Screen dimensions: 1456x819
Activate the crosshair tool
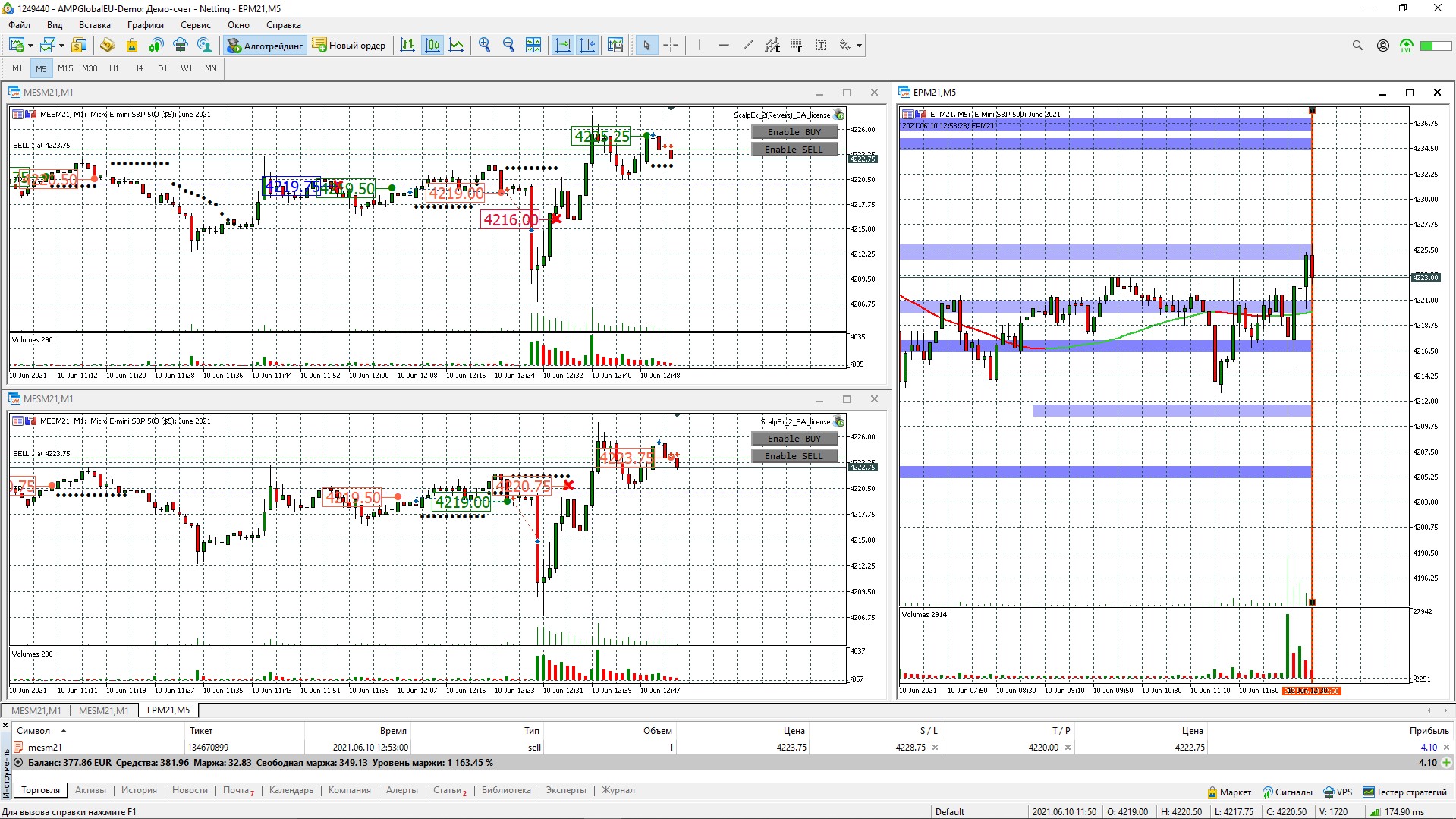671,46
